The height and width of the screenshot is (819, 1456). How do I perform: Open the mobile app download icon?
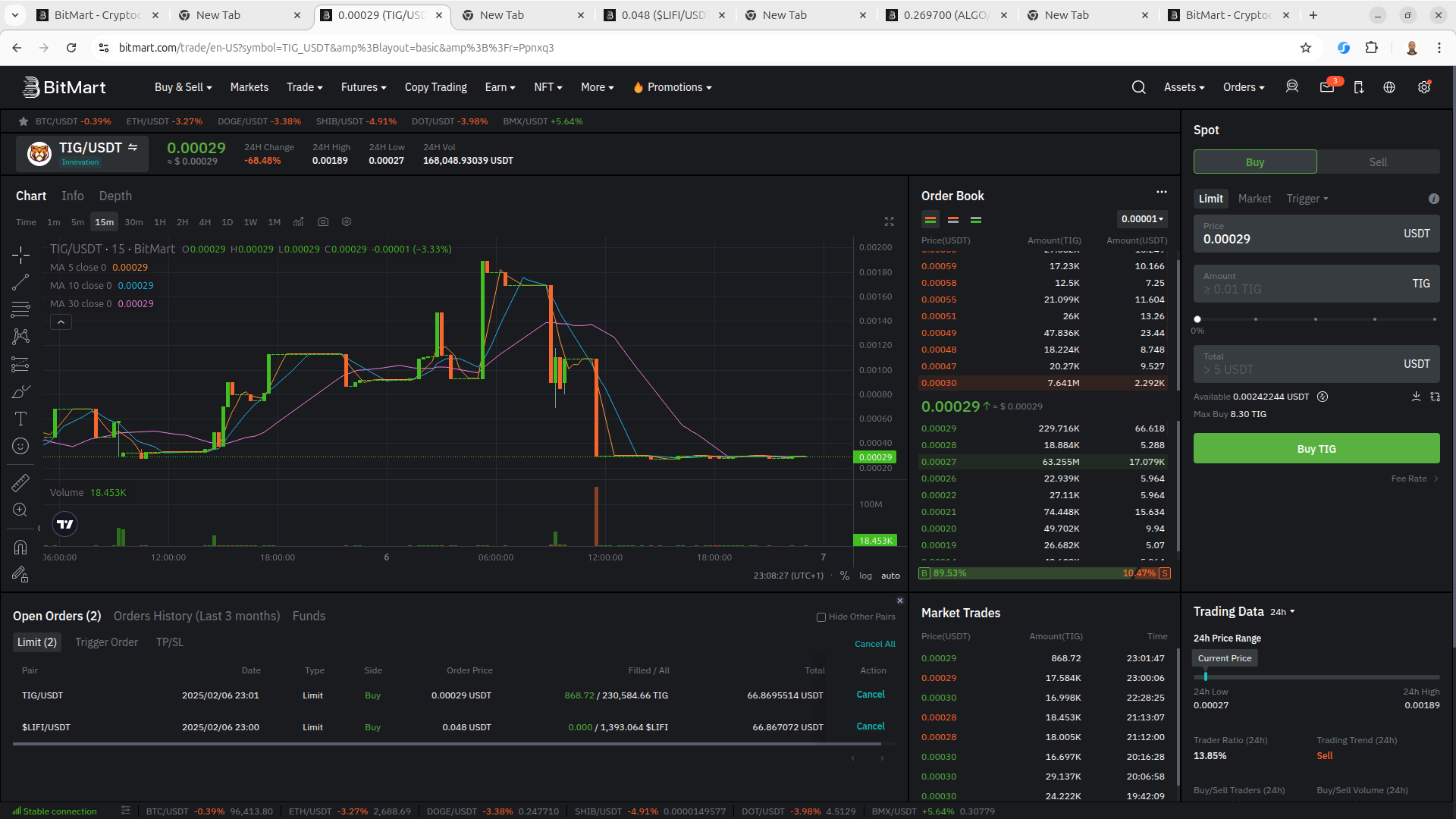[x=1358, y=87]
